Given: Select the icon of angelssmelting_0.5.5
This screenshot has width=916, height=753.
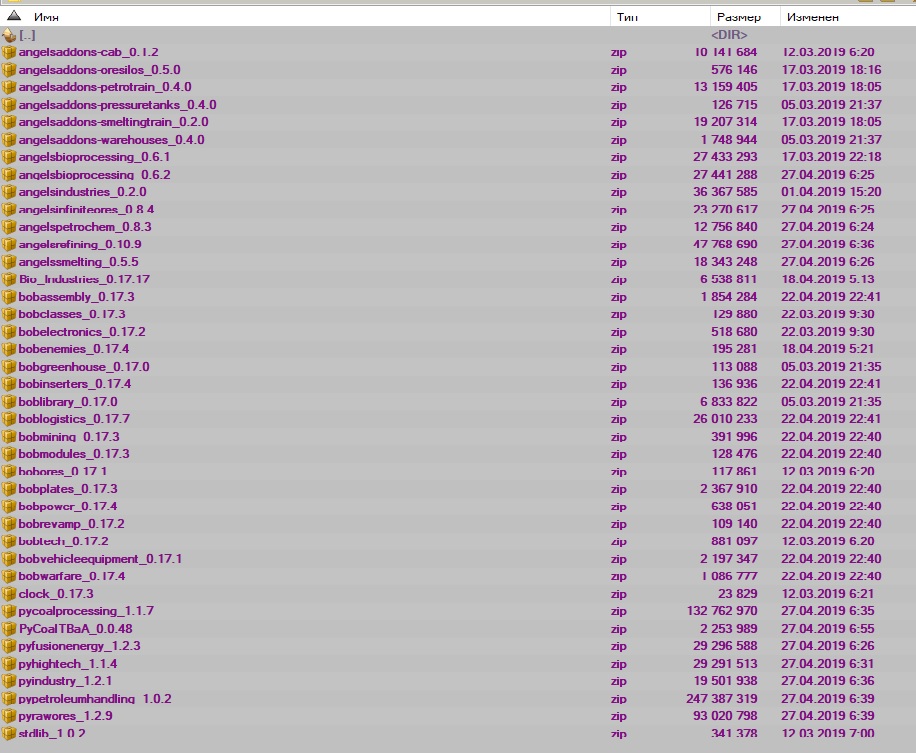Looking at the screenshot, I should coord(9,262).
